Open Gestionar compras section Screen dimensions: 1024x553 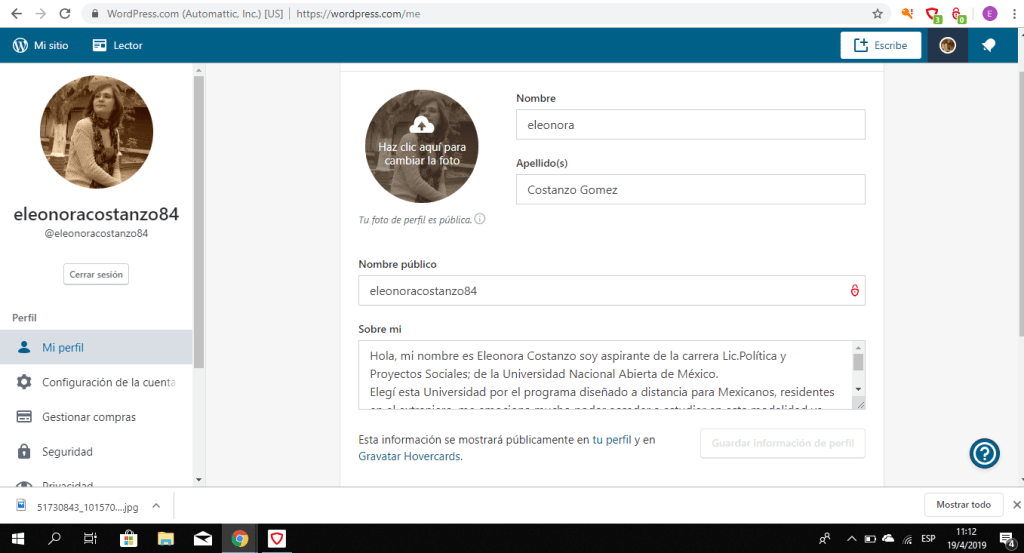point(88,417)
